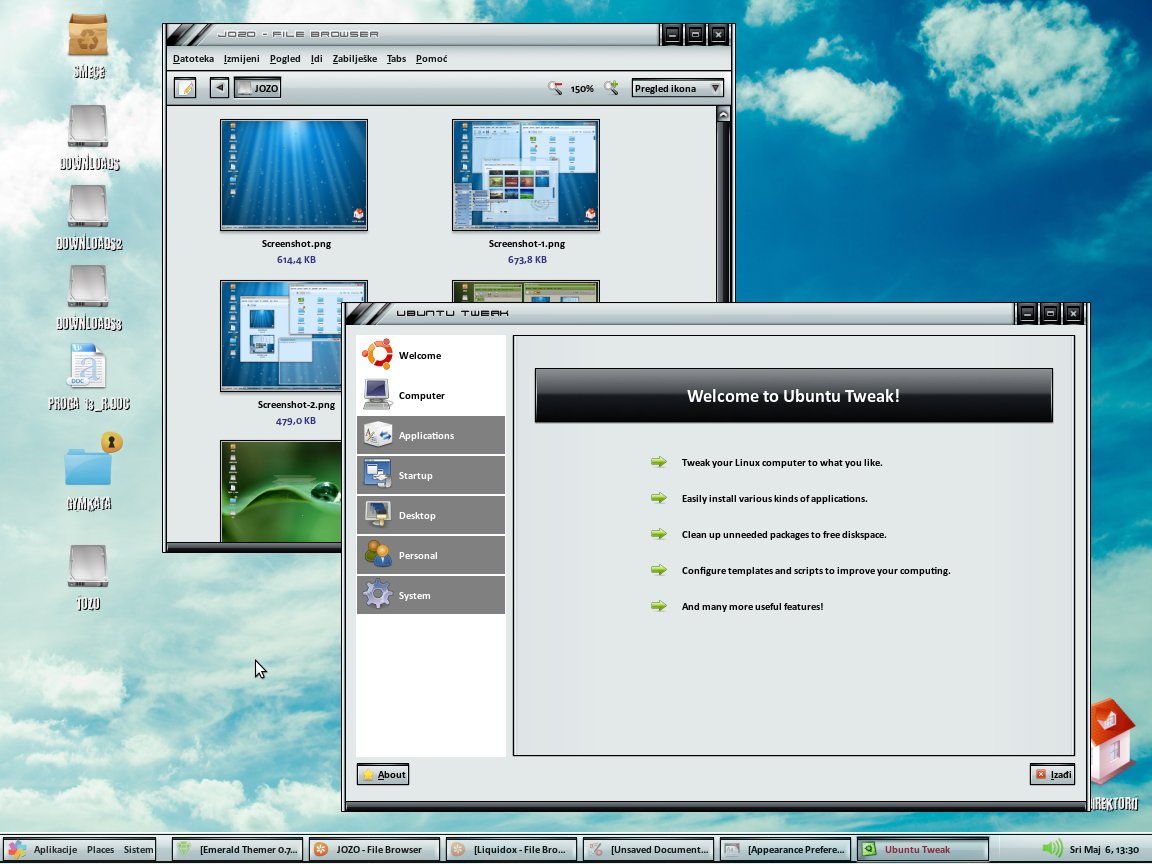Open the Zabilješke menu in File Browser
Viewport: 1152px width, 864px height.
(x=355, y=59)
